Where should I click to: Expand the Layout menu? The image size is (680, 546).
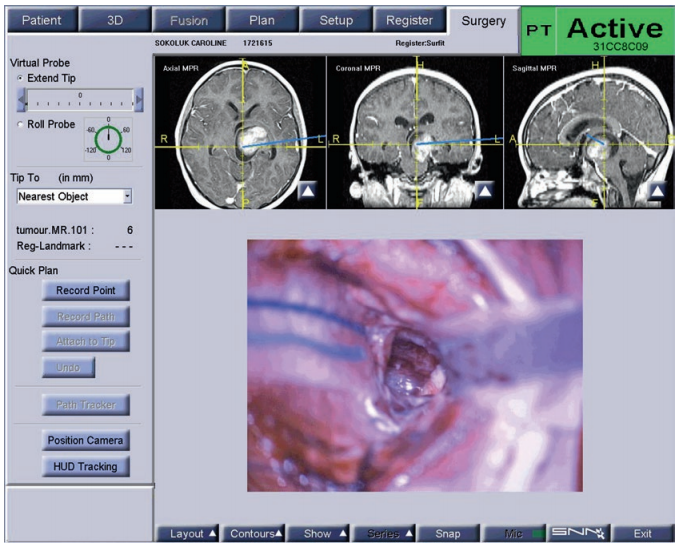tap(187, 534)
